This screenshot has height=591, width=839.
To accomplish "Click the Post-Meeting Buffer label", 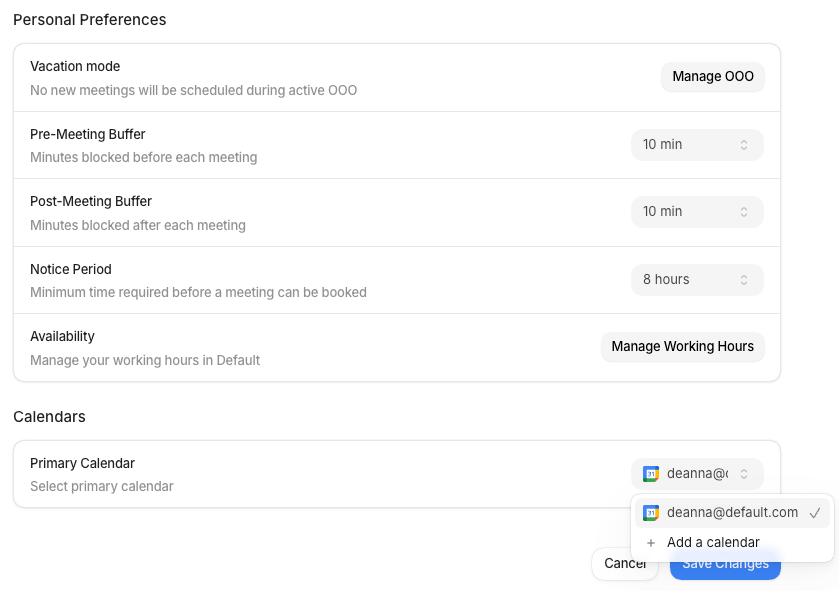I will [91, 201].
